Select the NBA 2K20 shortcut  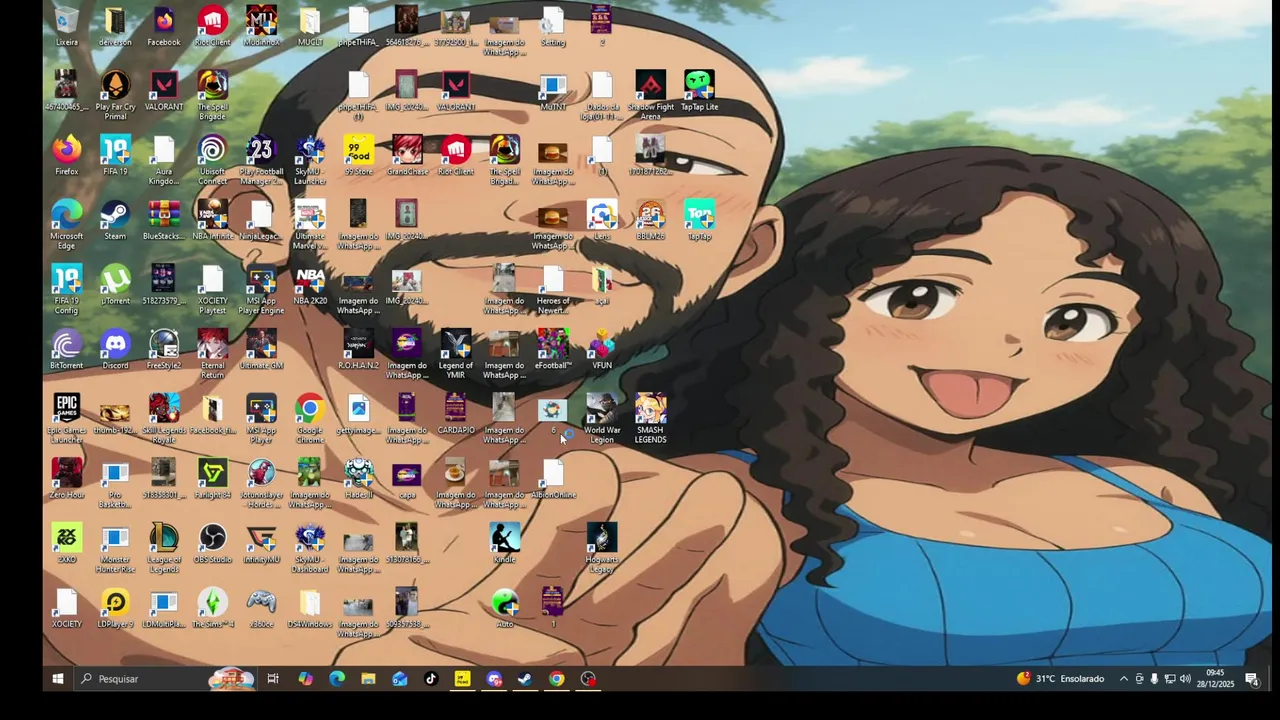pyautogui.click(x=310, y=286)
